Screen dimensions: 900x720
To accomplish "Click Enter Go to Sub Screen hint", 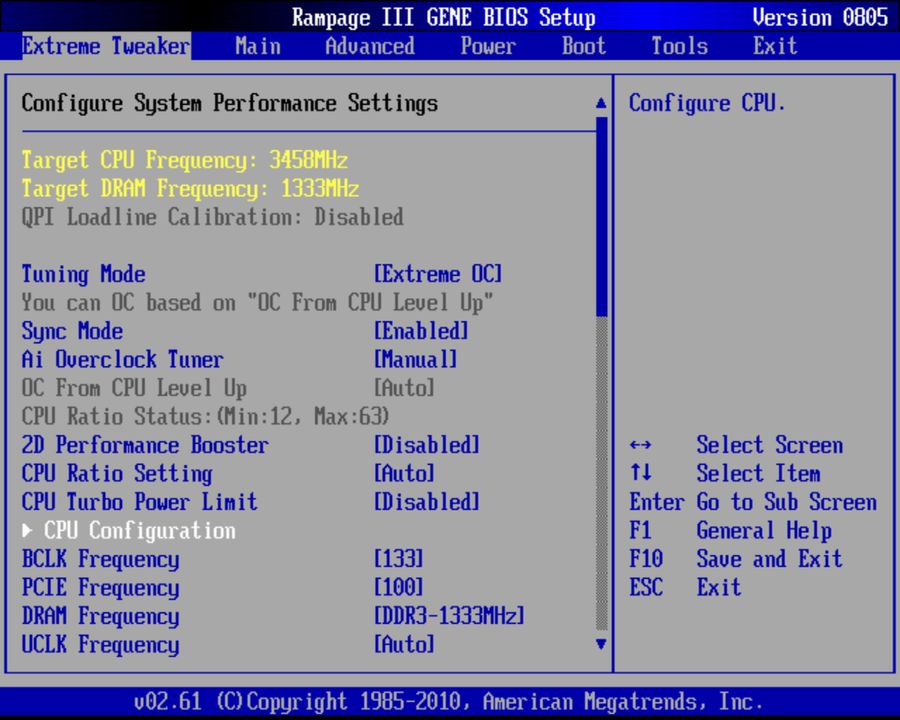I will 752,502.
